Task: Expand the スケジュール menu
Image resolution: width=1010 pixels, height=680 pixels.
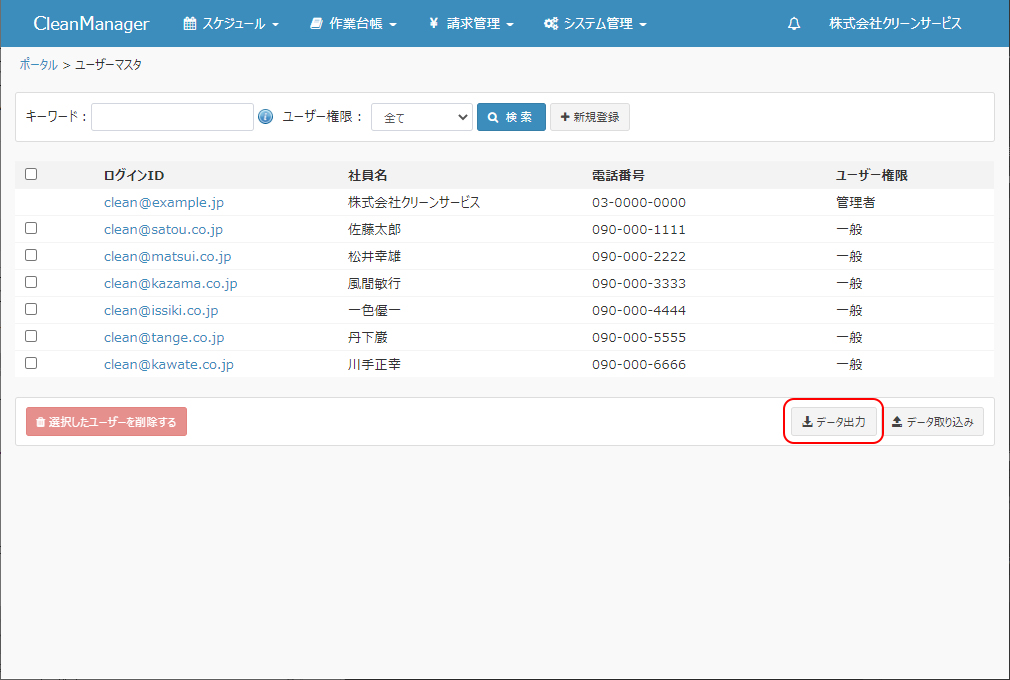Action: coord(231,24)
